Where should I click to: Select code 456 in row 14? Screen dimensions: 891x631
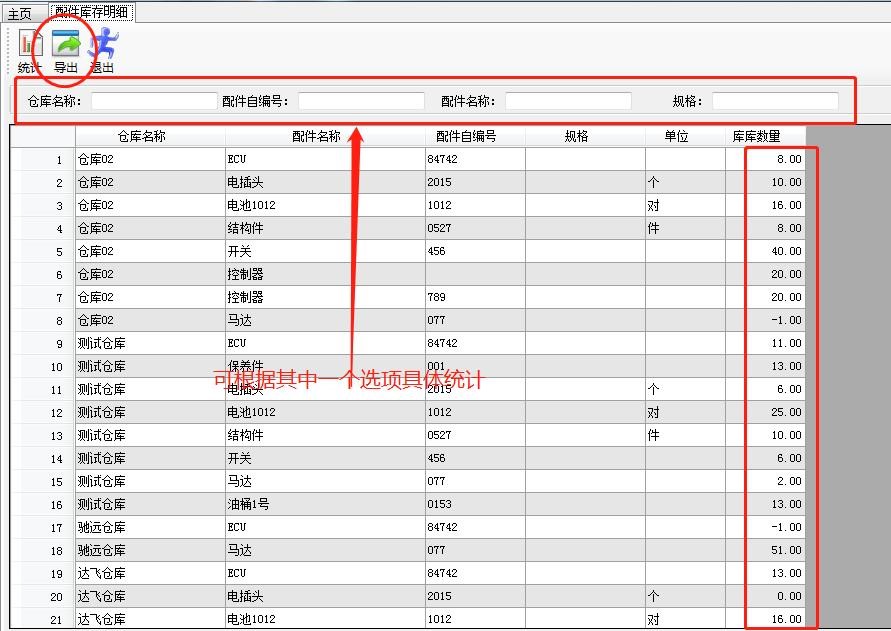(475, 458)
